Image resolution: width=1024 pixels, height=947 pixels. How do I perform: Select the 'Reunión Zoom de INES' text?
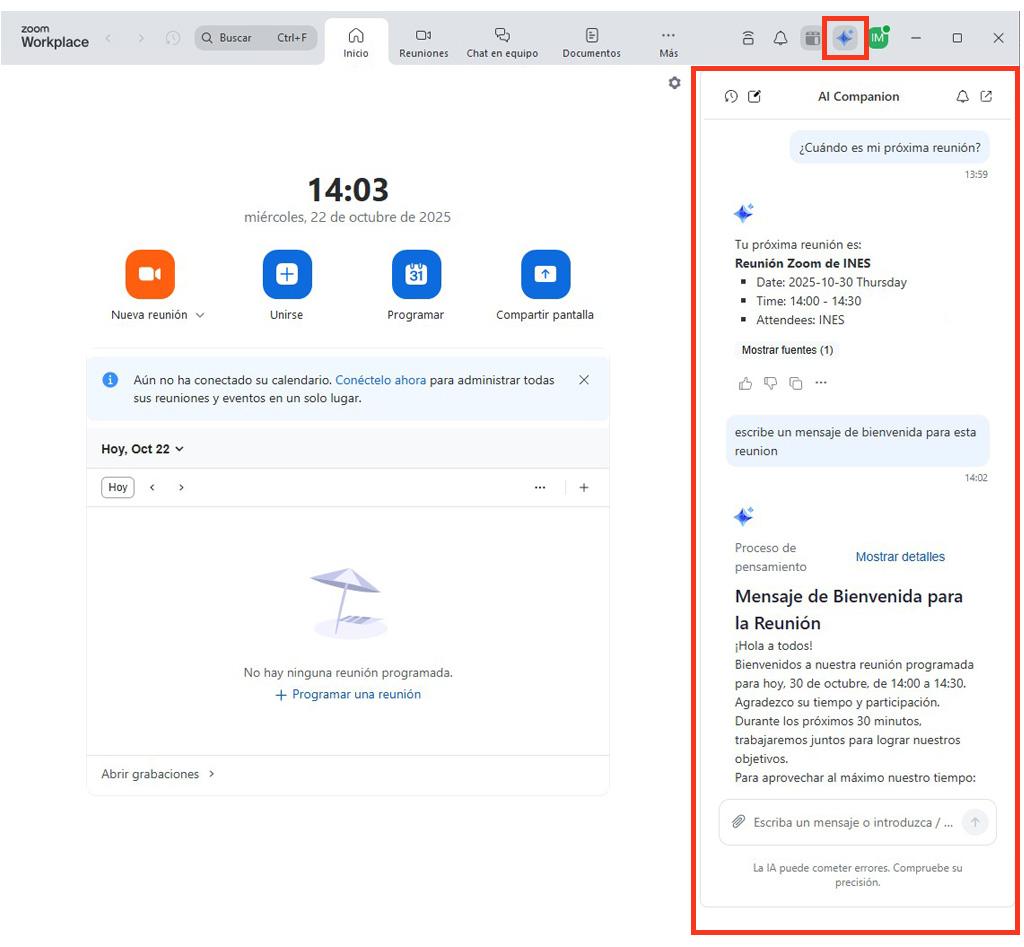[803, 264]
